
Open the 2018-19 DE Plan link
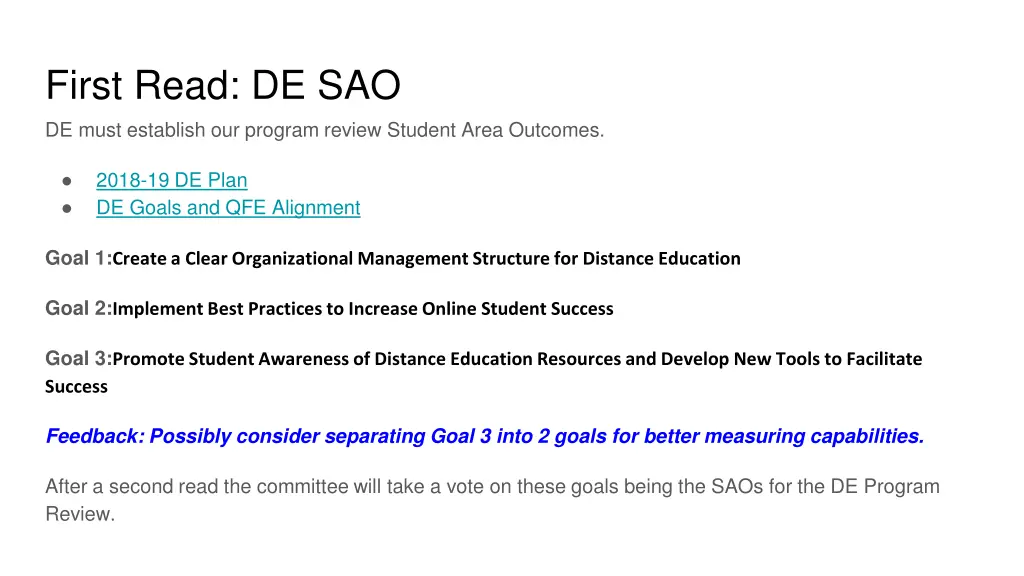(172, 180)
